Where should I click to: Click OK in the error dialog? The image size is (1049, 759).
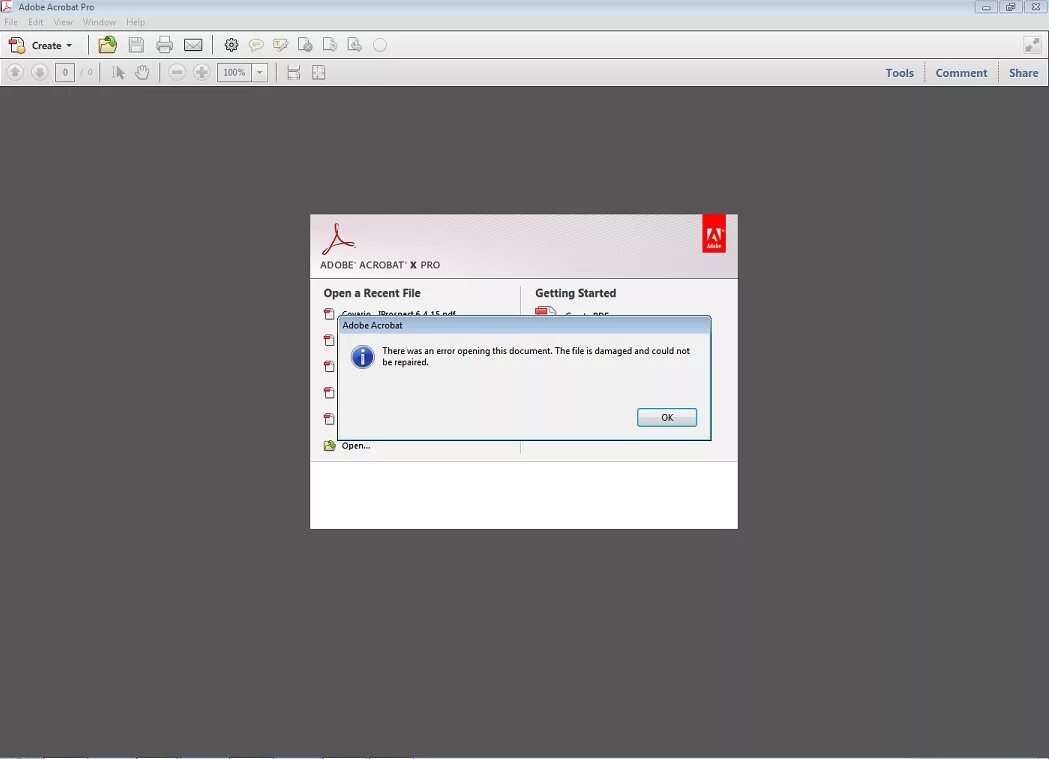click(x=667, y=417)
